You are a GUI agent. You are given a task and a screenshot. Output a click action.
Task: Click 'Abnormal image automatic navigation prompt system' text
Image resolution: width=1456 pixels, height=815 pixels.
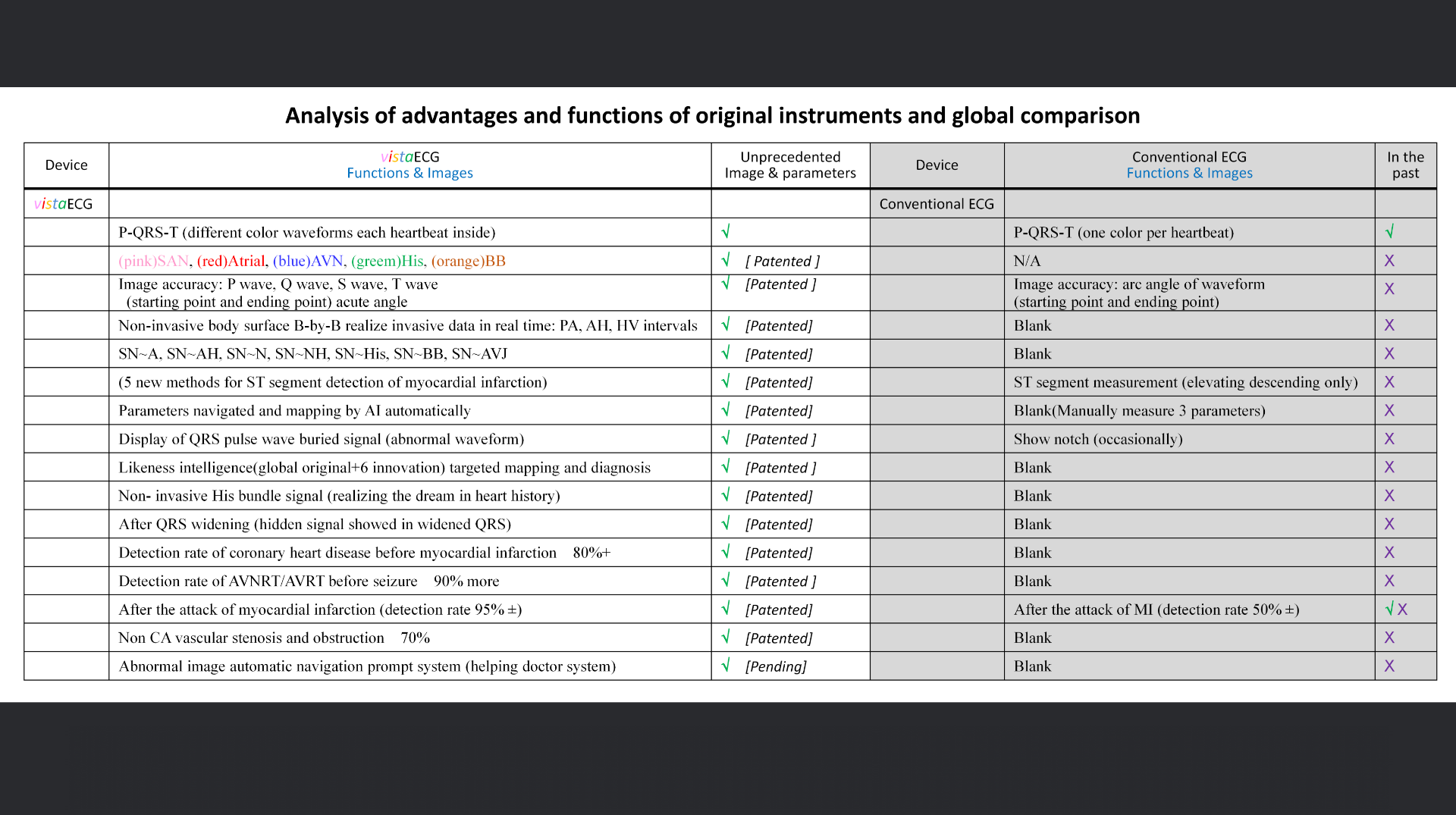pyautogui.click(x=367, y=667)
